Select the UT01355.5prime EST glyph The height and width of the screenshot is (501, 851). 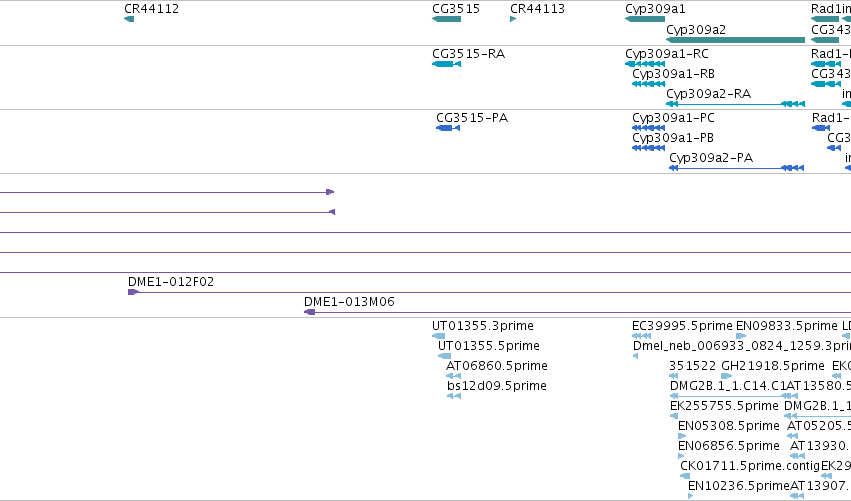pyautogui.click(x=444, y=356)
